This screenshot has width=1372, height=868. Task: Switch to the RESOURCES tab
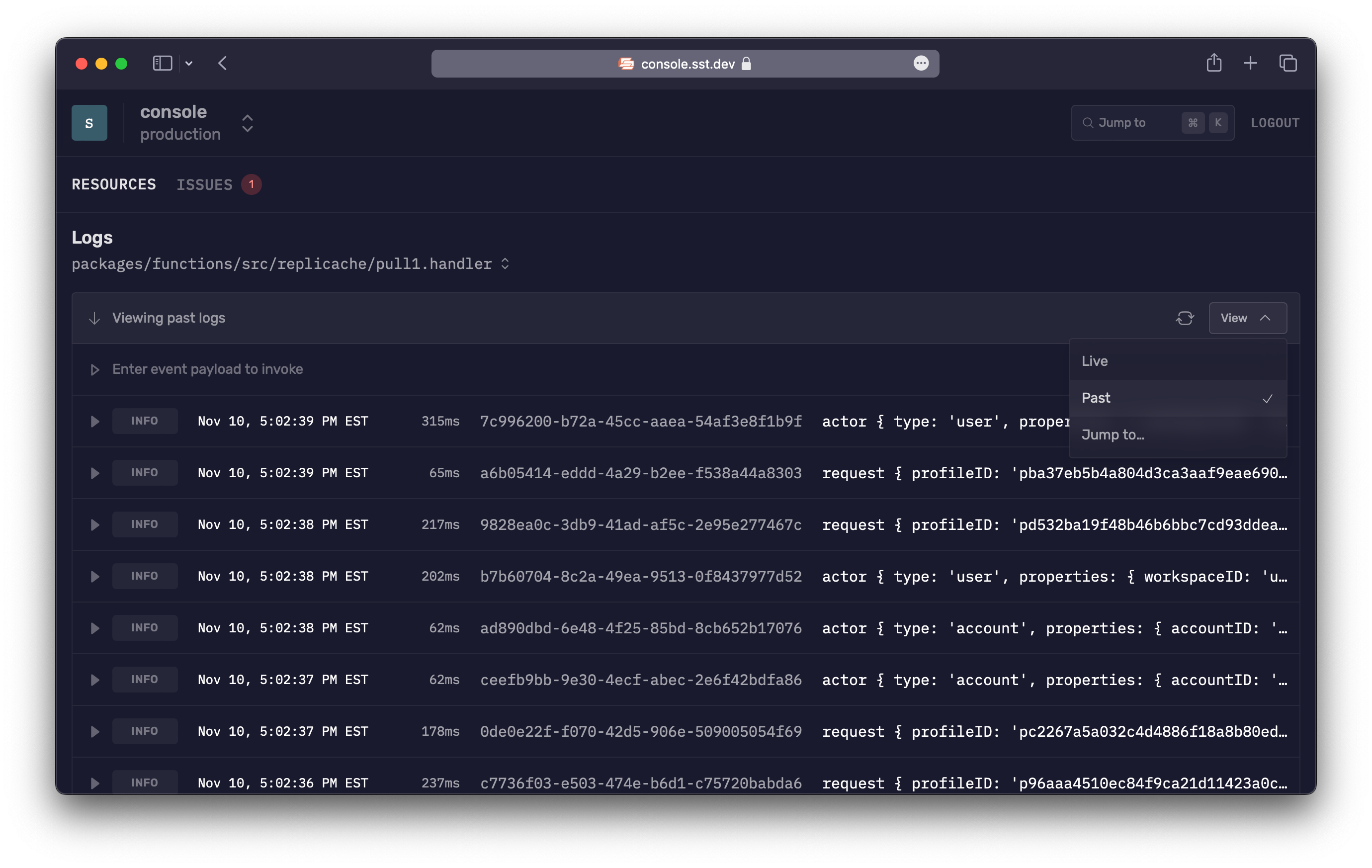pyautogui.click(x=113, y=184)
